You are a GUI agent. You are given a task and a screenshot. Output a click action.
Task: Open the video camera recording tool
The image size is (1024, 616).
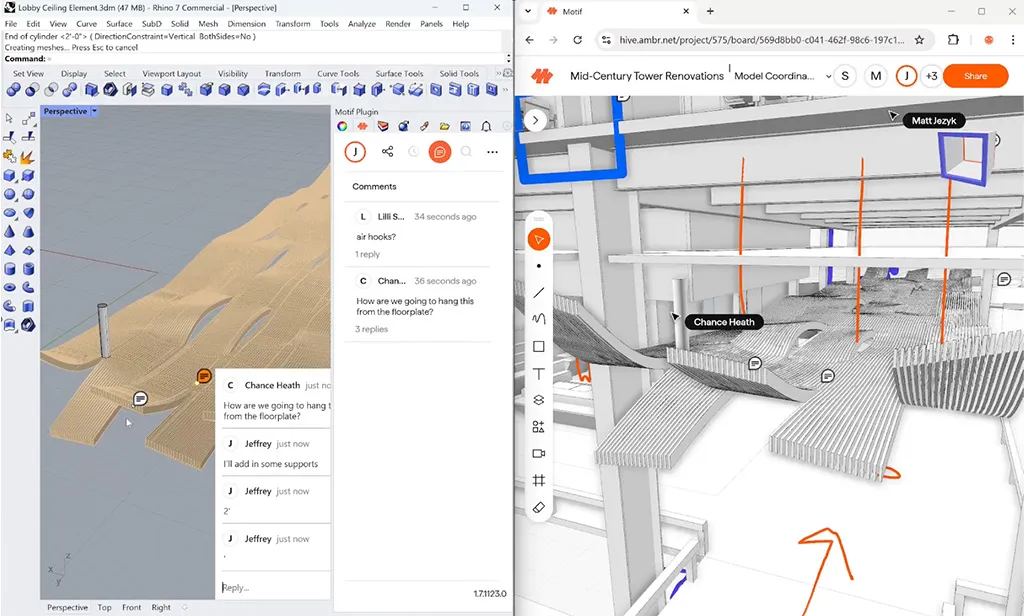(538, 454)
